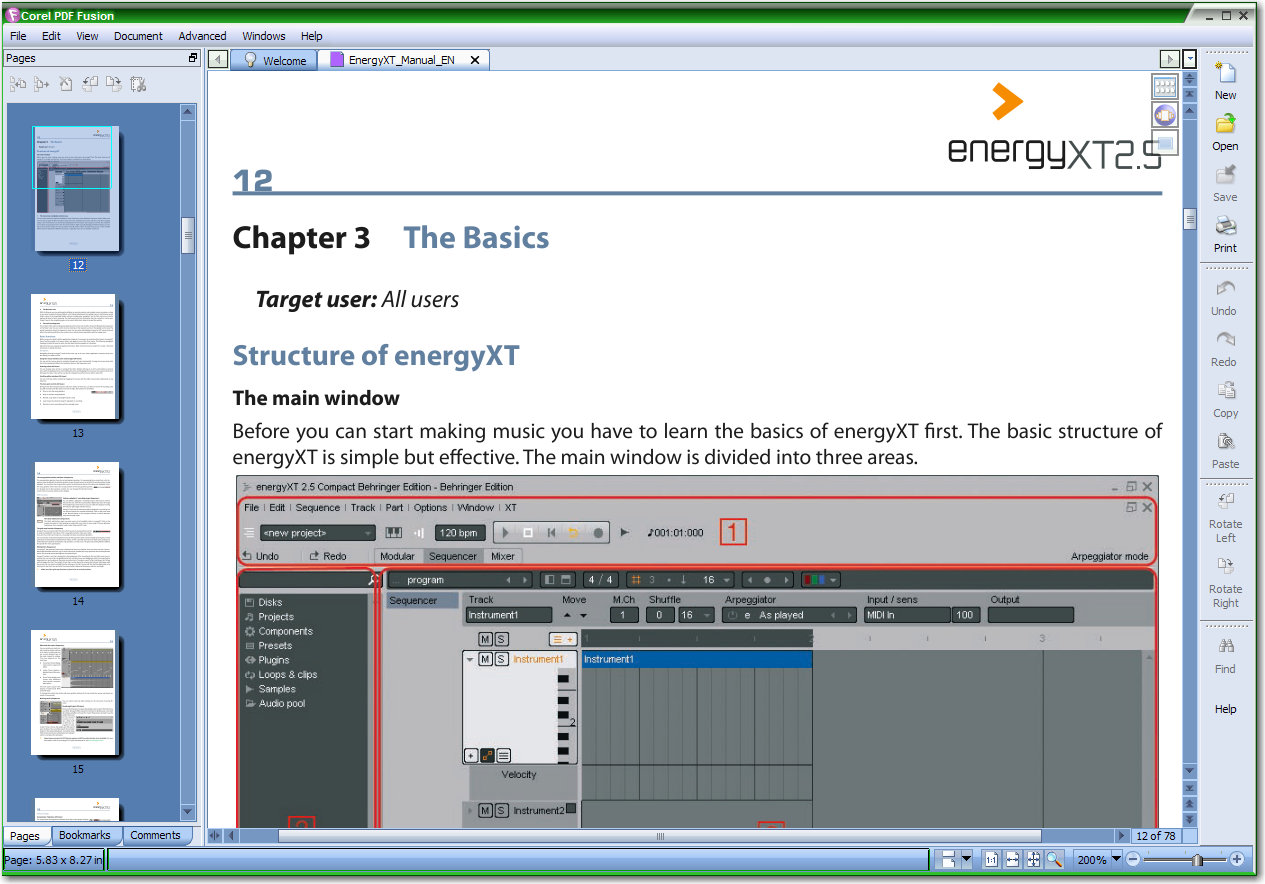Click the New document icon
The height and width of the screenshot is (884, 1265).
pyautogui.click(x=1225, y=73)
